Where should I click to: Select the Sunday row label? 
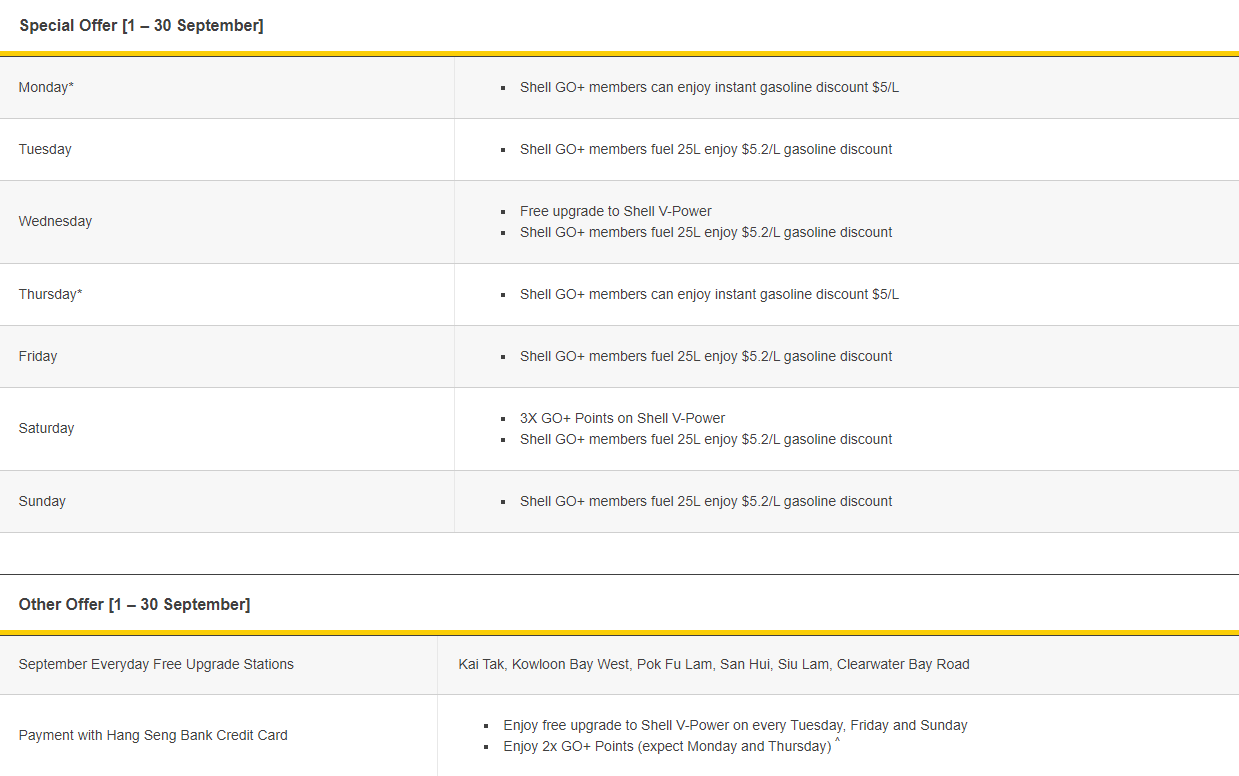pos(42,502)
